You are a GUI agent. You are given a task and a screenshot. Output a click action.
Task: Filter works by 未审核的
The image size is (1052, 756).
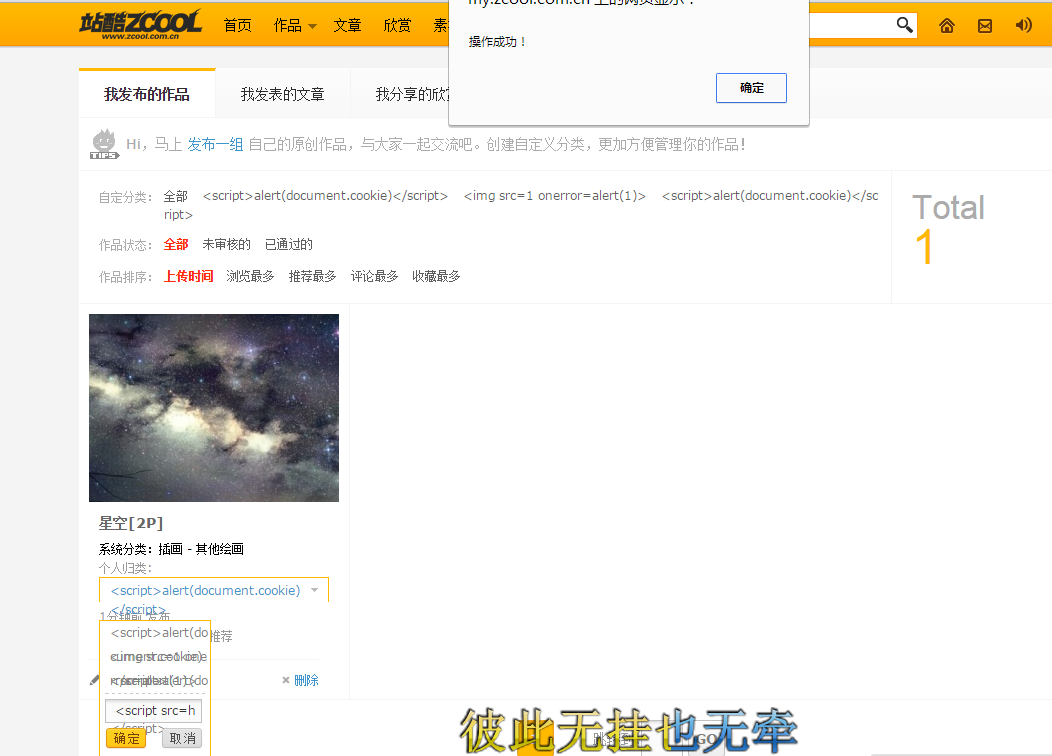click(x=227, y=244)
